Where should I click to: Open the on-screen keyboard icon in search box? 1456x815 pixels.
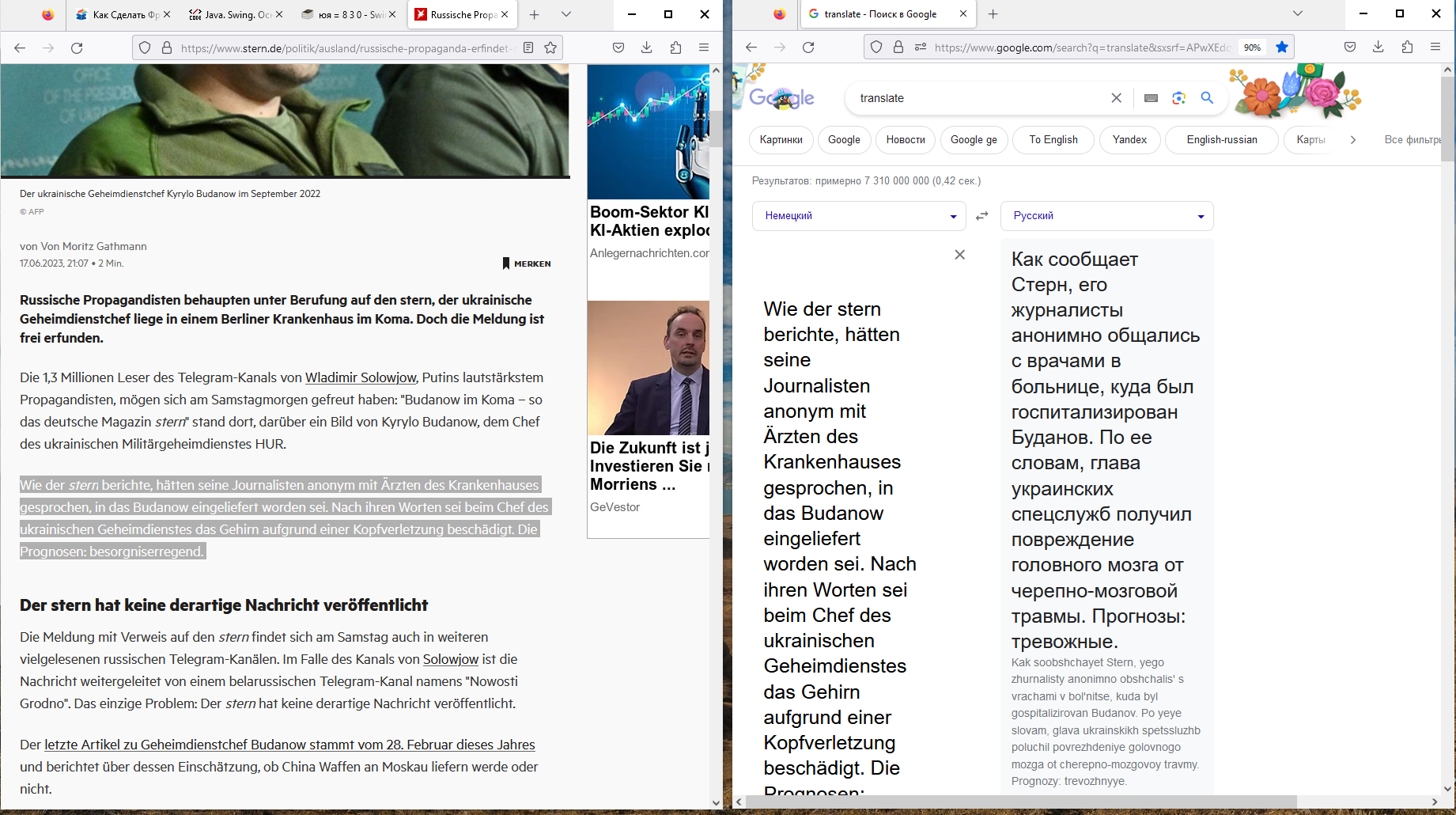tap(1151, 98)
